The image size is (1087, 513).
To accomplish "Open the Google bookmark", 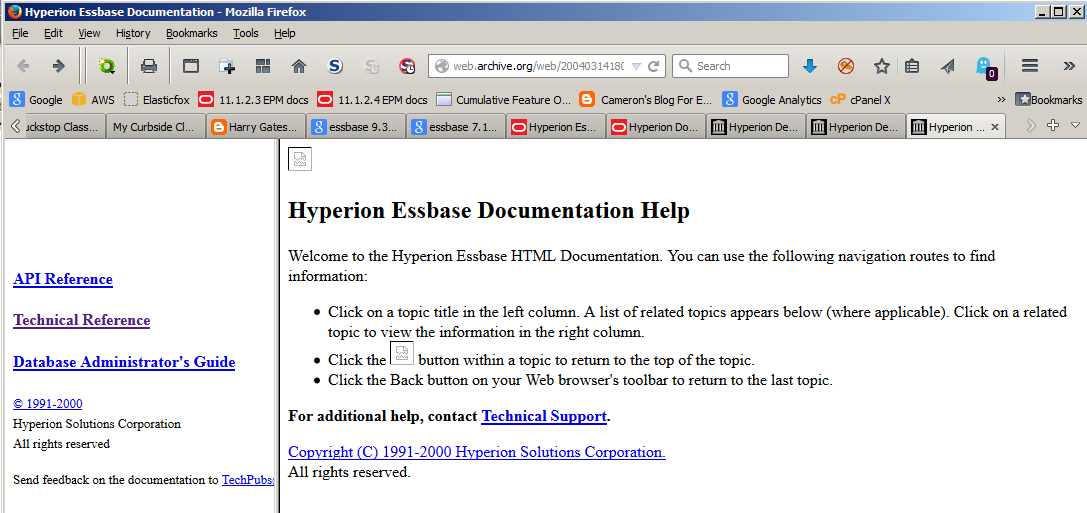I will tap(36, 100).
